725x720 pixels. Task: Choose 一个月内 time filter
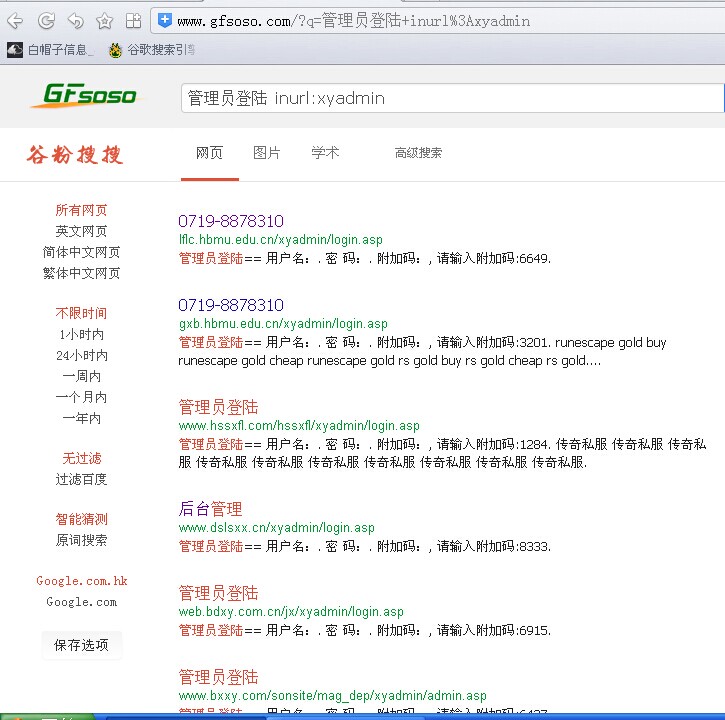tap(81, 397)
